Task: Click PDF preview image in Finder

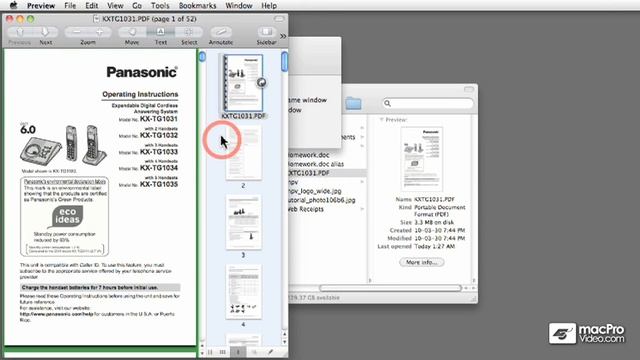Action: pyautogui.click(x=422, y=159)
